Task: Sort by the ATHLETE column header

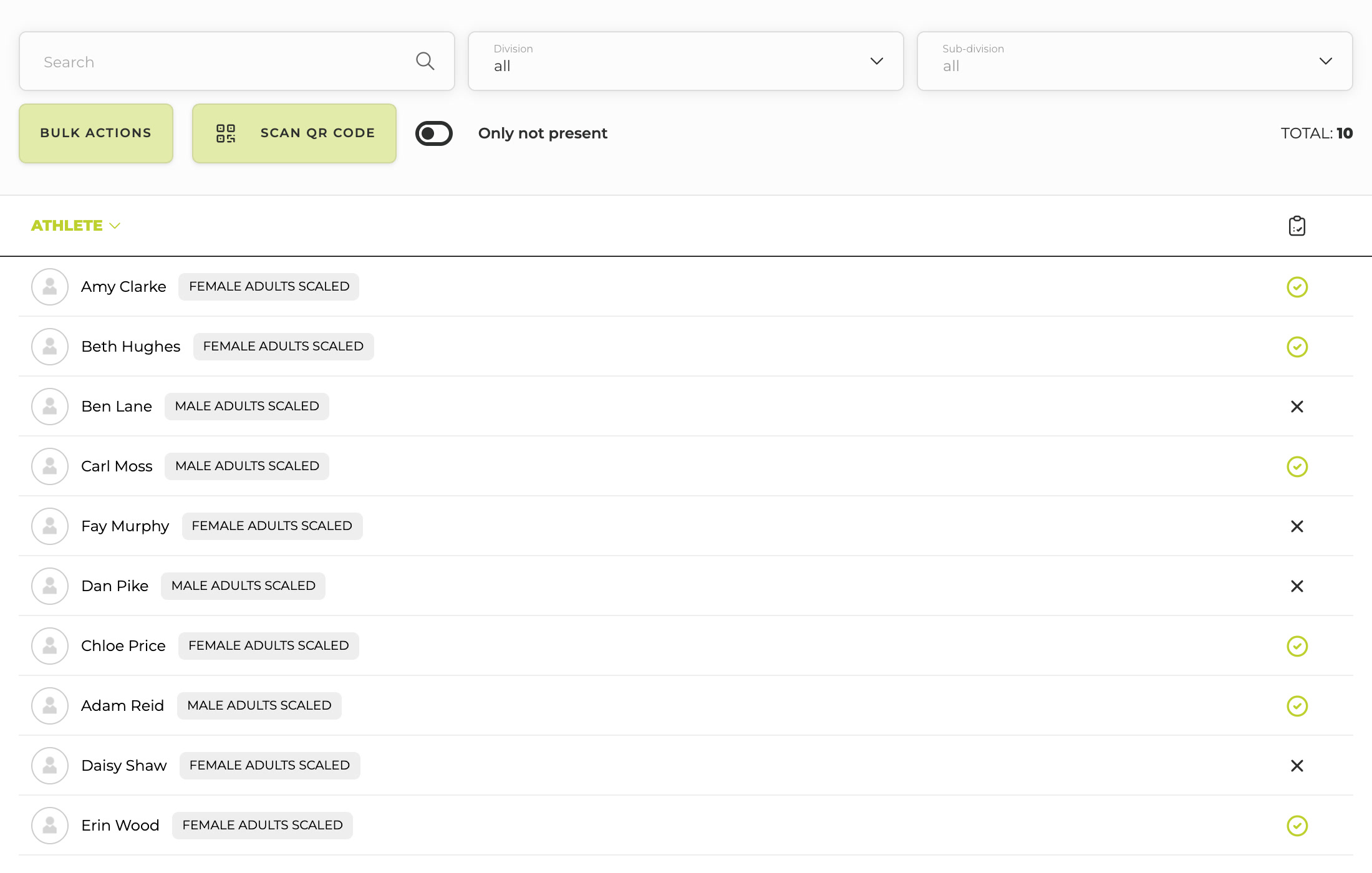Action: (75, 226)
